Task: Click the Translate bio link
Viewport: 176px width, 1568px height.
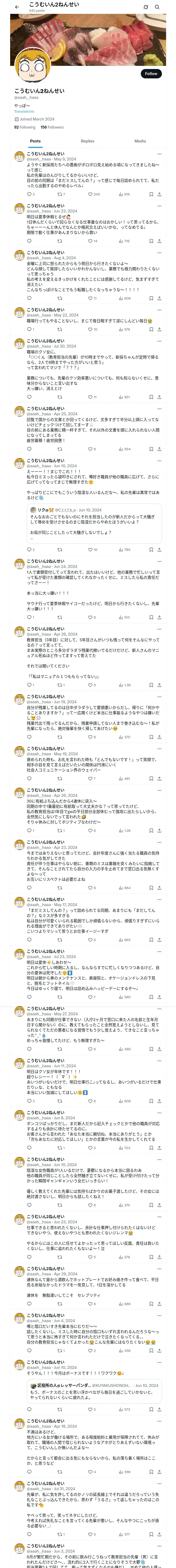Action: [x=24, y=111]
